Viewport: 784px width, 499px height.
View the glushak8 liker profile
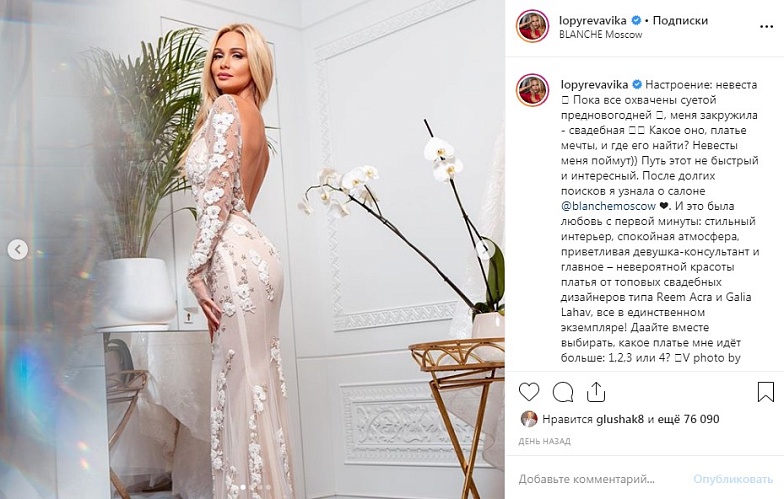pos(620,419)
